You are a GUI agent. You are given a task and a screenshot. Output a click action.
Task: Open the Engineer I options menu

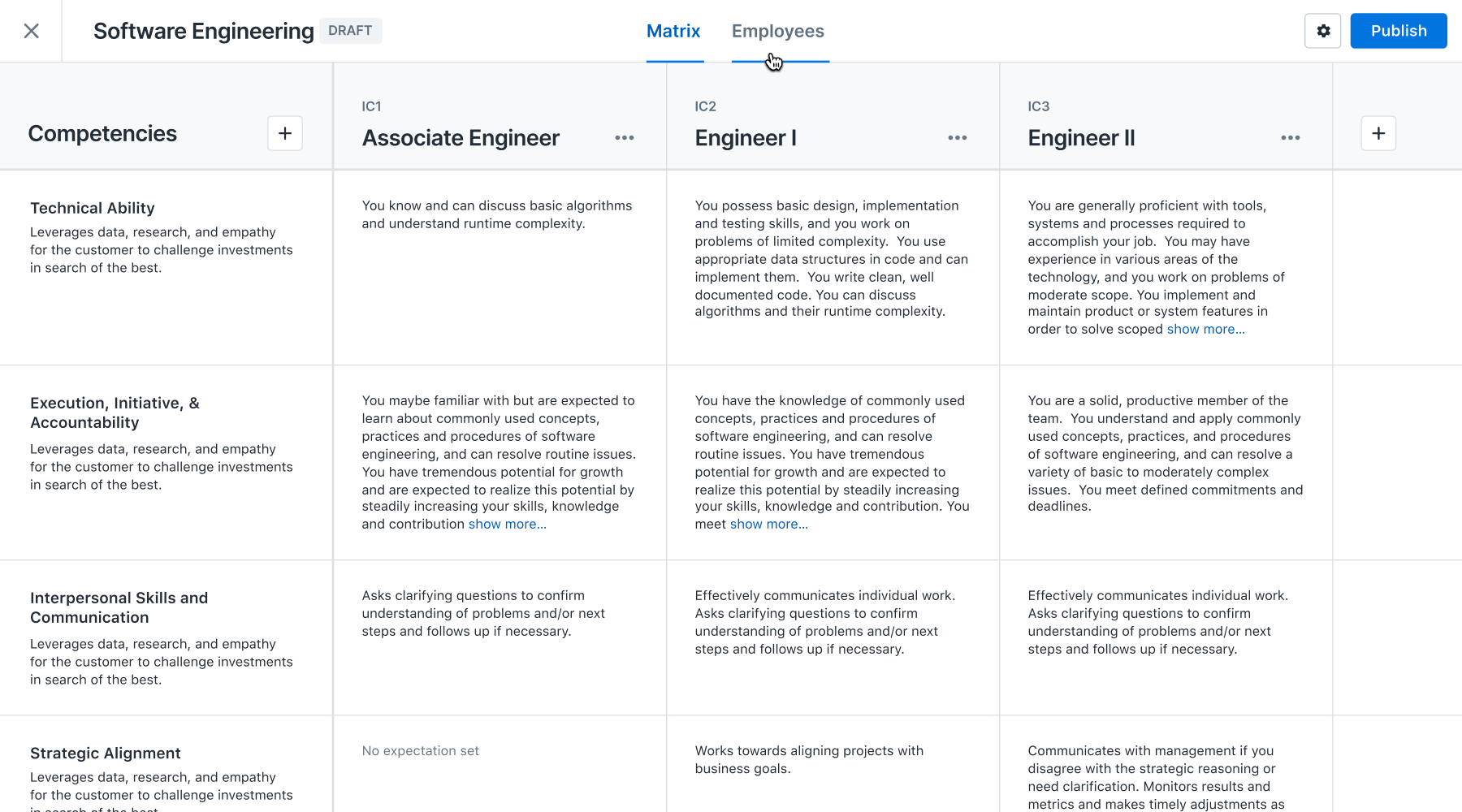pos(957,138)
